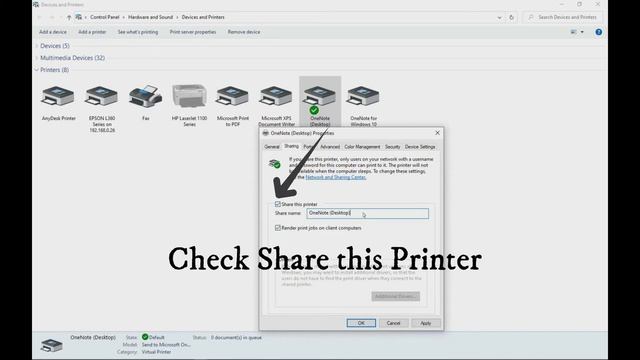Viewport: 640px width, 360px height.
Task: Select the EPSON L380 Series printer
Action: point(102,96)
